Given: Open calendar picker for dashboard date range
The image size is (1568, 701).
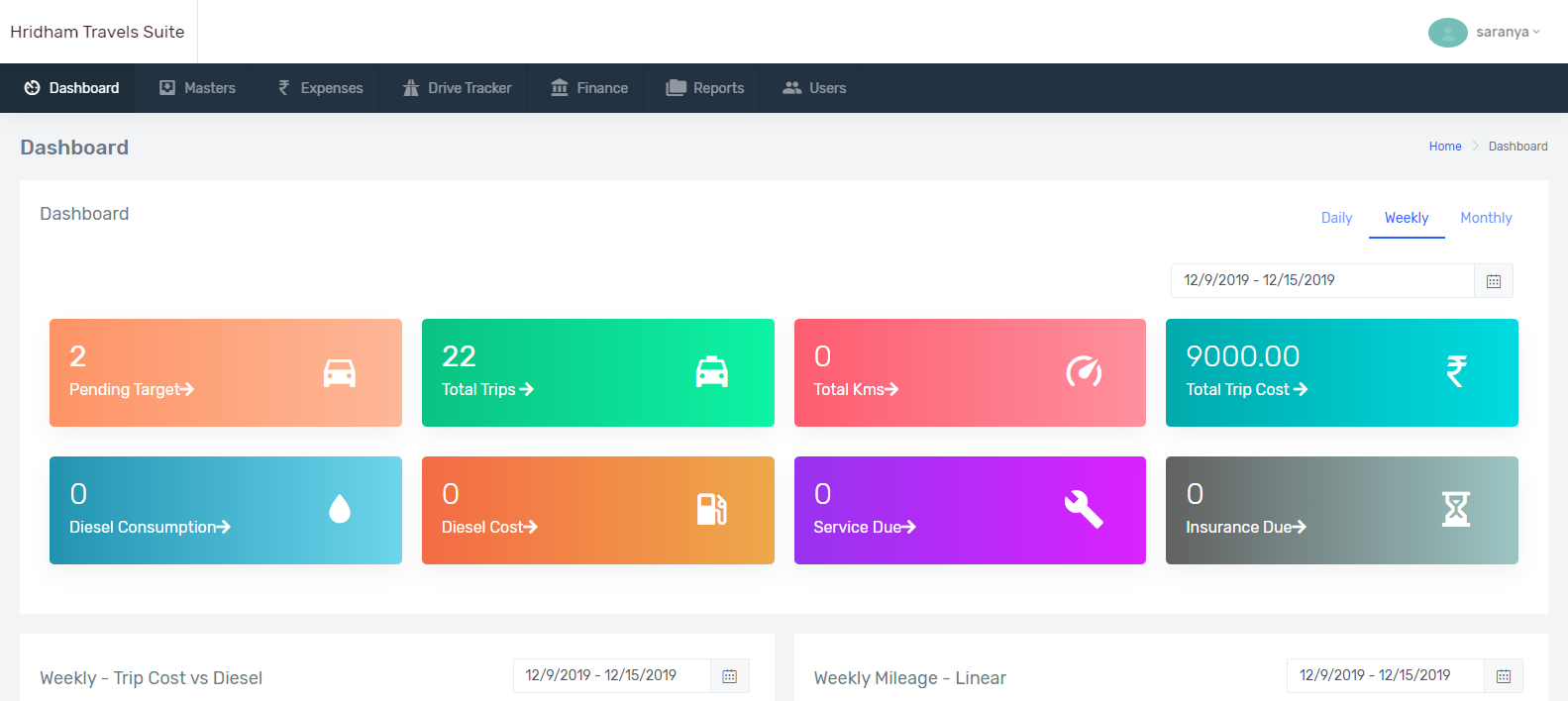Looking at the screenshot, I should [1493, 281].
